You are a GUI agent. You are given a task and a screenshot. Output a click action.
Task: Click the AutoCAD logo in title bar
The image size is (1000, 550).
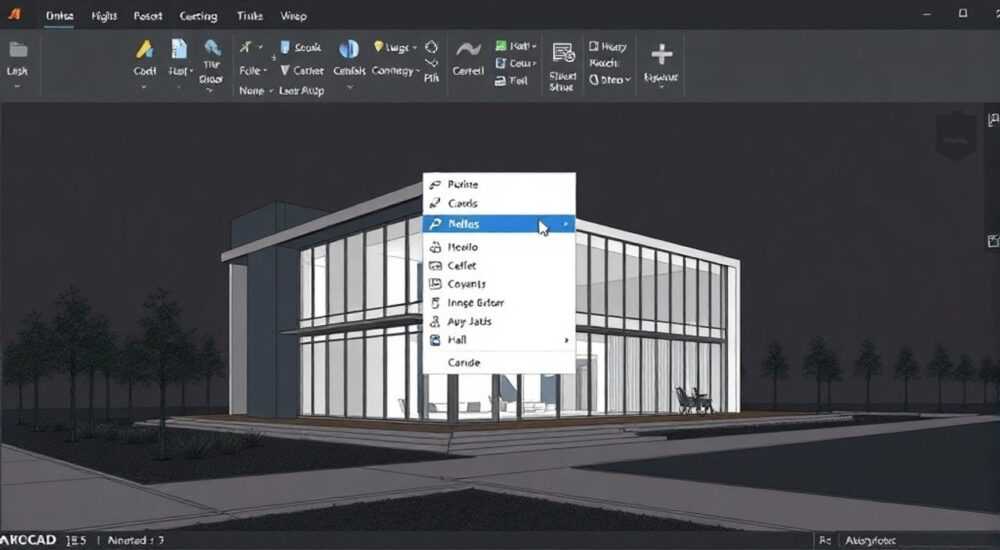[14, 15]
